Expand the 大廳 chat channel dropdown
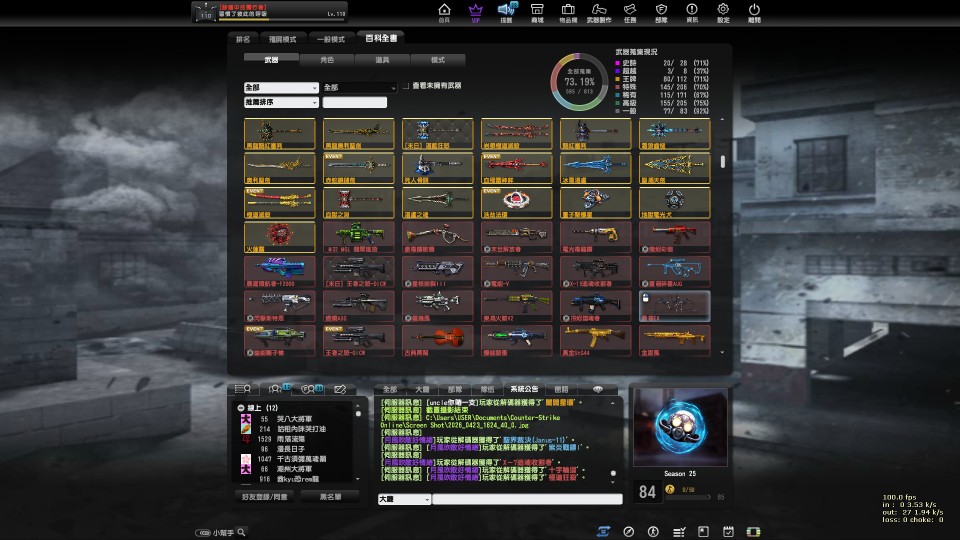 404,498
